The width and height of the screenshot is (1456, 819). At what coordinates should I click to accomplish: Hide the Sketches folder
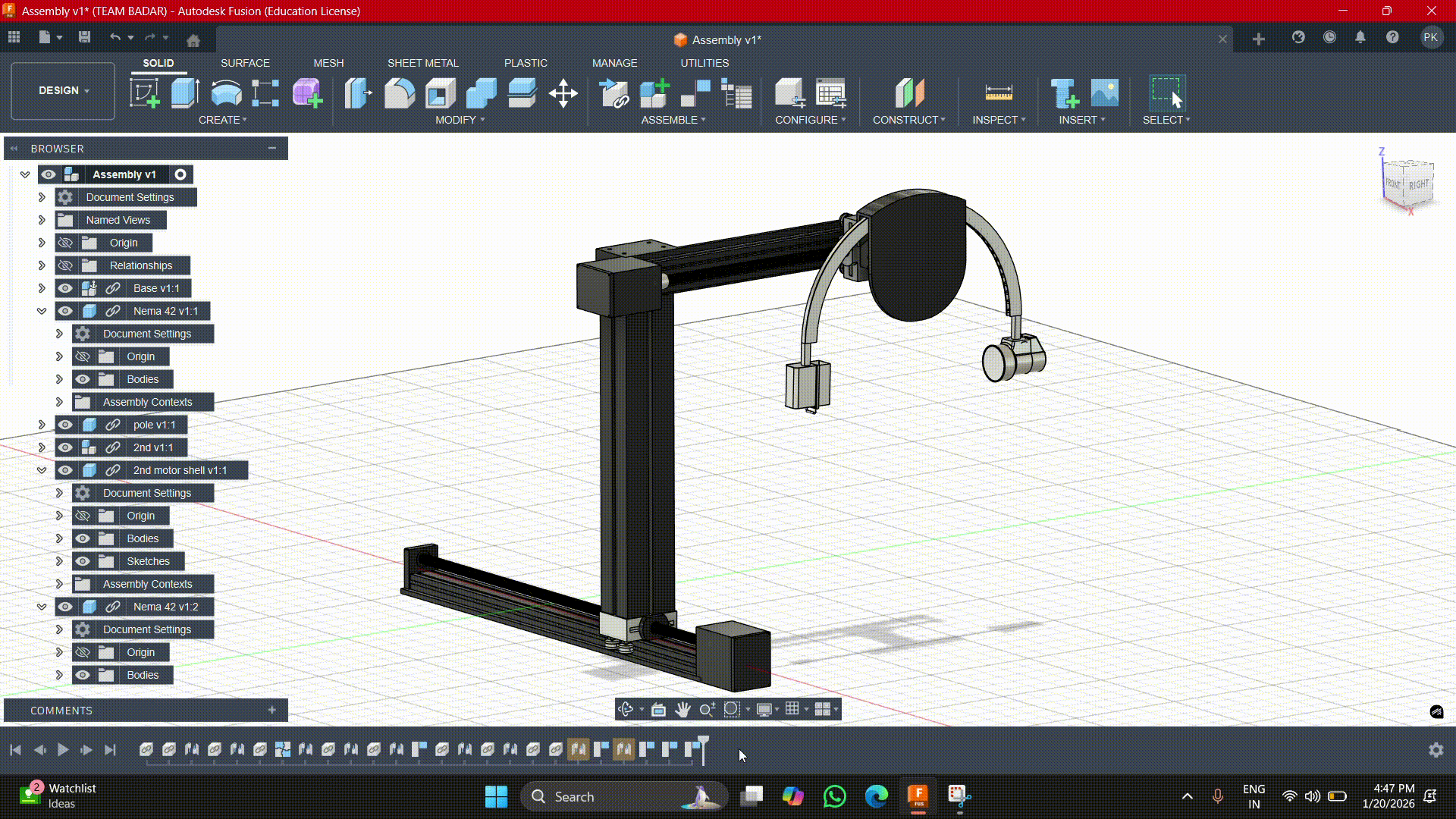(x=83, y=561)
